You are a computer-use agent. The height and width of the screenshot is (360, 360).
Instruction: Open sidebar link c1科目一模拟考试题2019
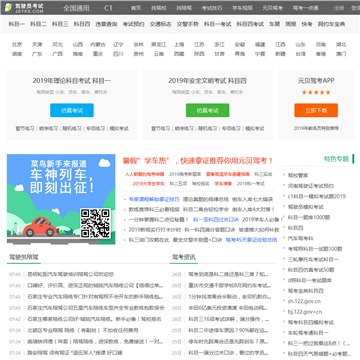[317, 196]
